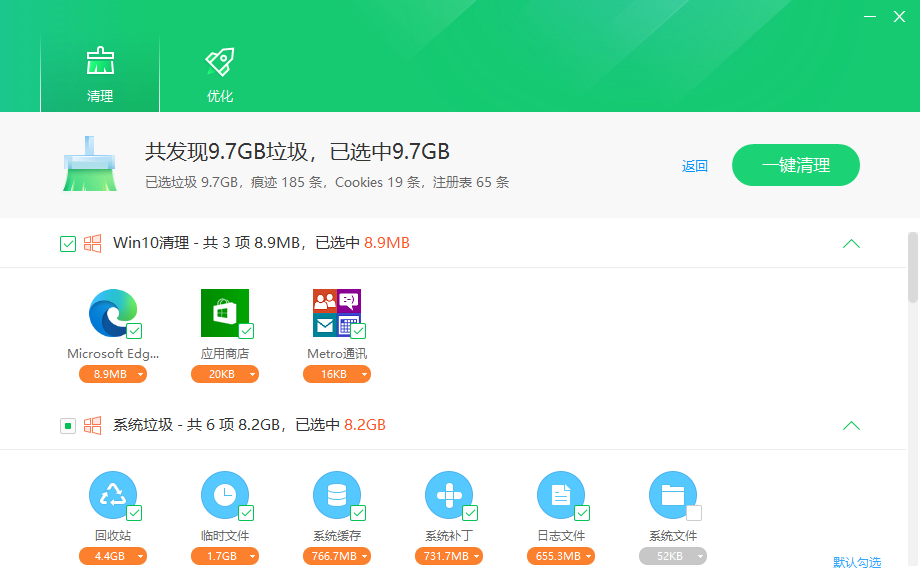Toggle the Win10清理 section checkbox
This screenshot has height=580, width=920.
click(x=68, y=243)
